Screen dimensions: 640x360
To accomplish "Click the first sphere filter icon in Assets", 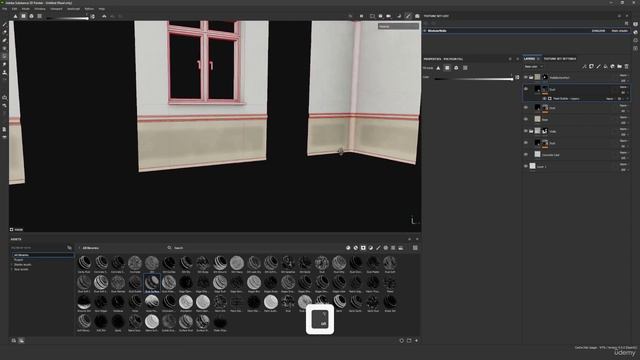I will 348,248.
